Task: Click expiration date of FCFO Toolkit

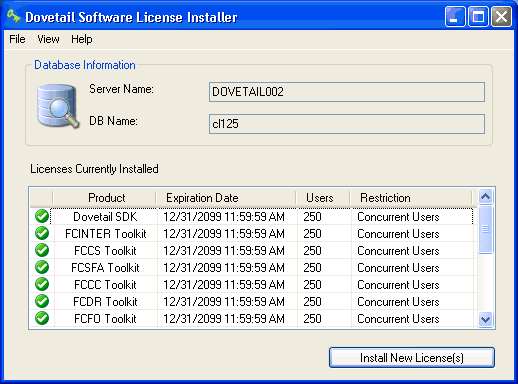Action: 224,319
